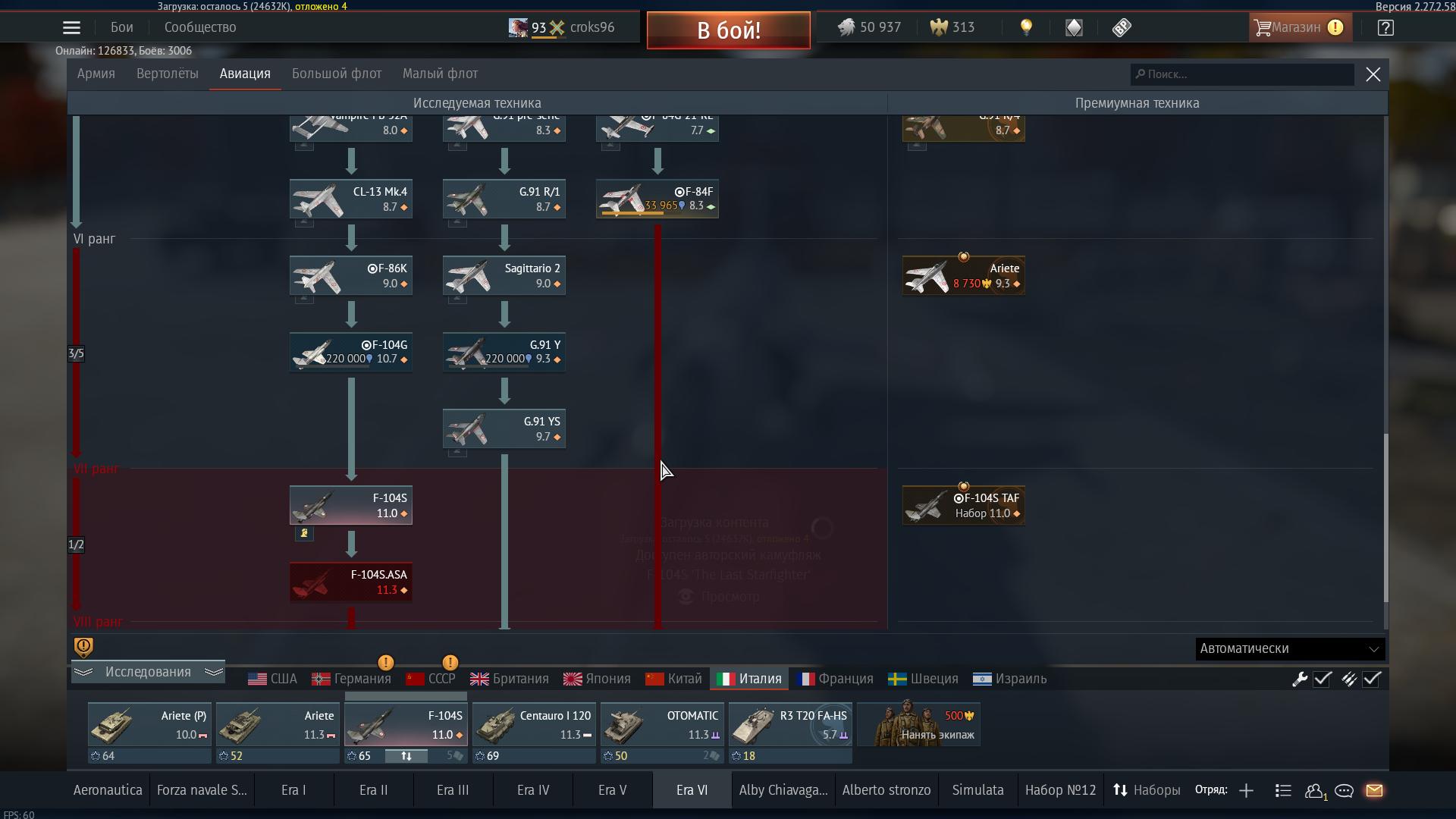Click the warning badge above СССР
The height and width of the screenshot is (819, 1456).
tap(450, 663)
